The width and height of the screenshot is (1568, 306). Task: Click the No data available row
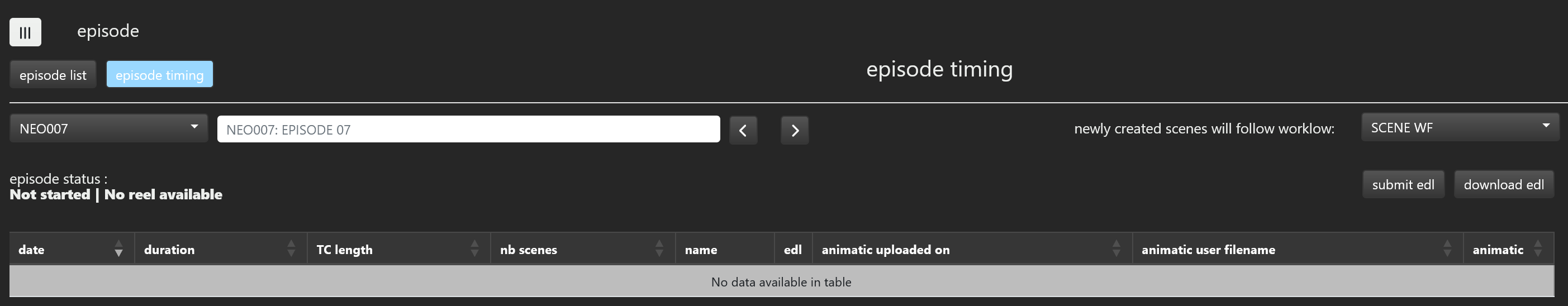point(781,281)
